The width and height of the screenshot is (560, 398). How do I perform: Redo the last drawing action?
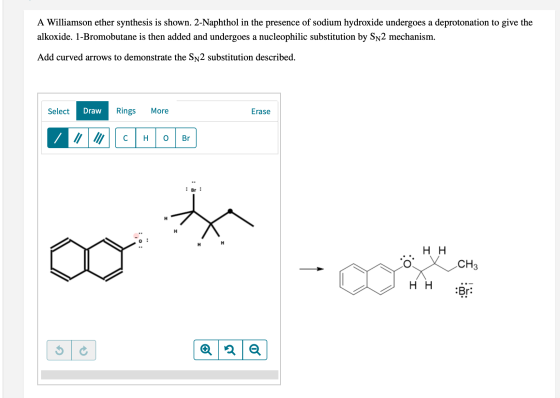[x=84, y=350]
